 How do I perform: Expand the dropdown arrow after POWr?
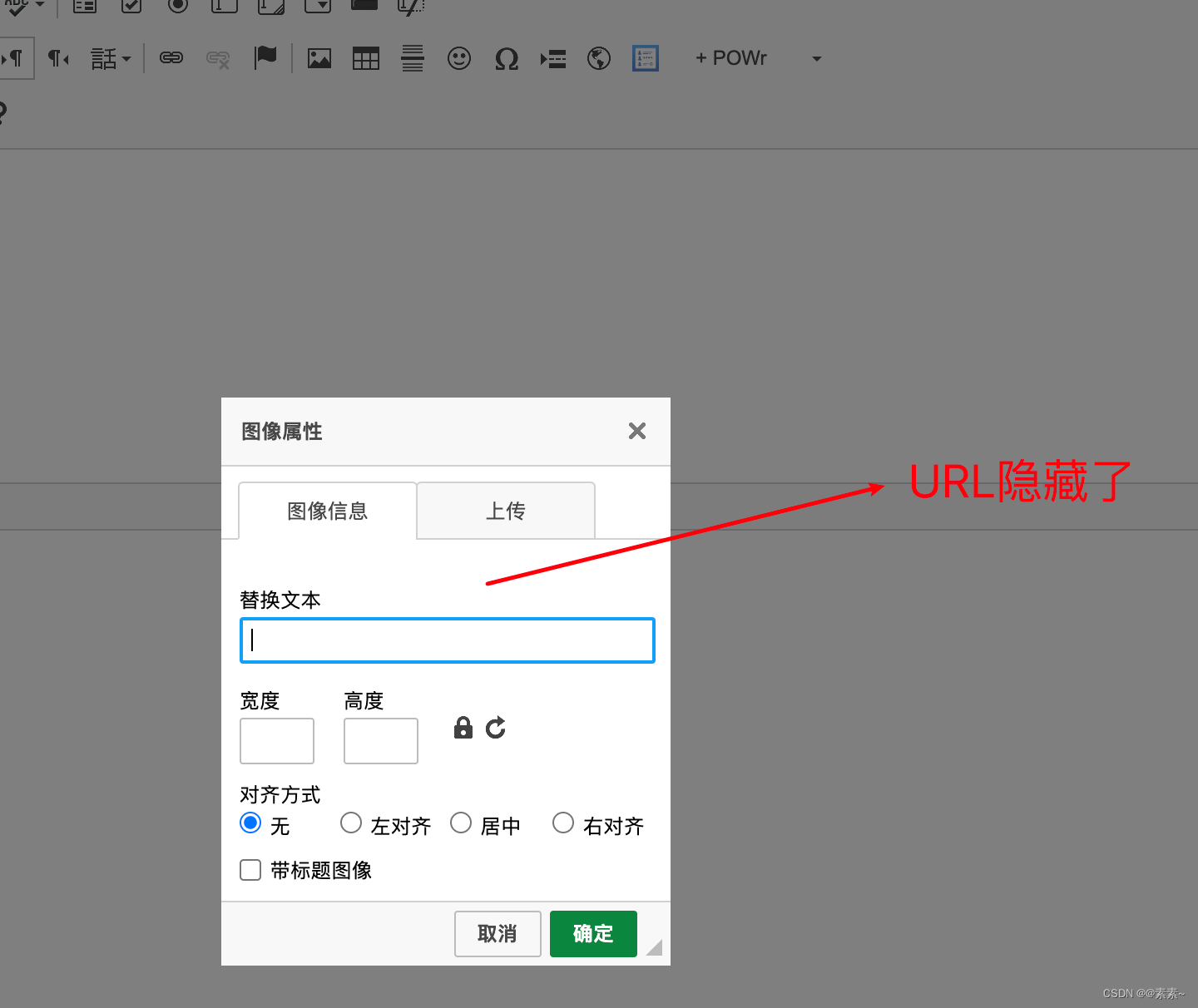(x=817, y=58)
